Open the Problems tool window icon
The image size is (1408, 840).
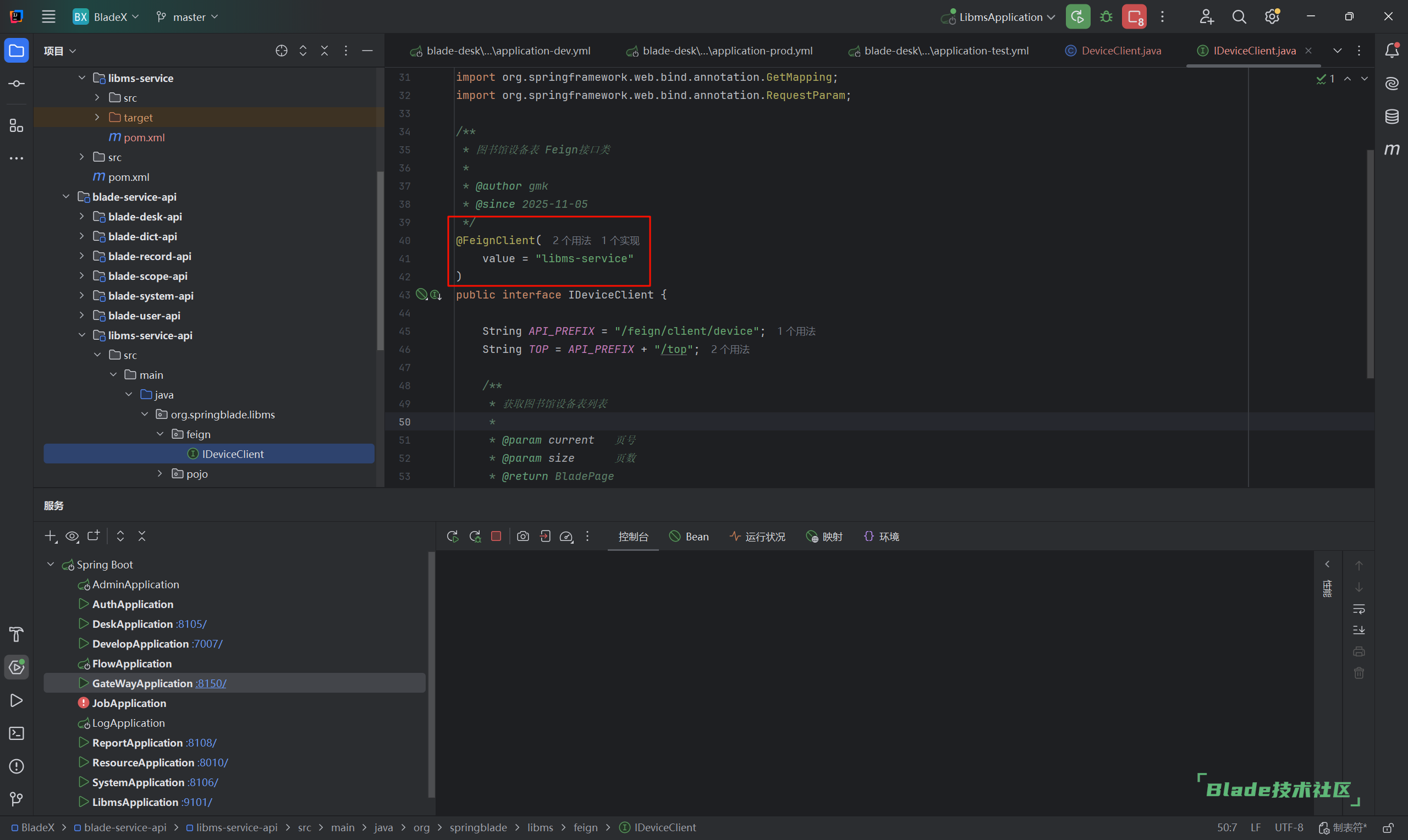coord(16,766)
